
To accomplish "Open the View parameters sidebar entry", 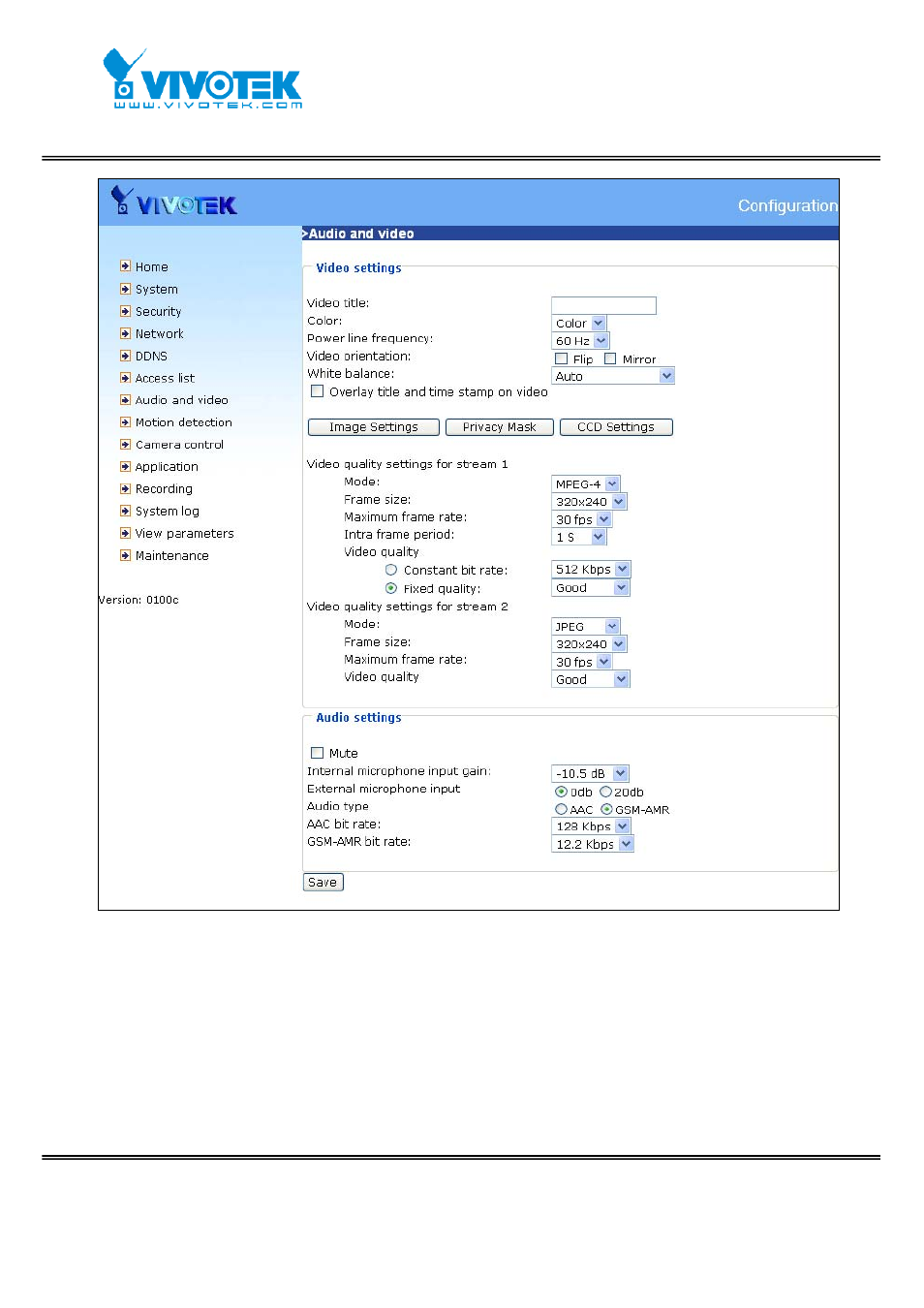I will (184, 534).
